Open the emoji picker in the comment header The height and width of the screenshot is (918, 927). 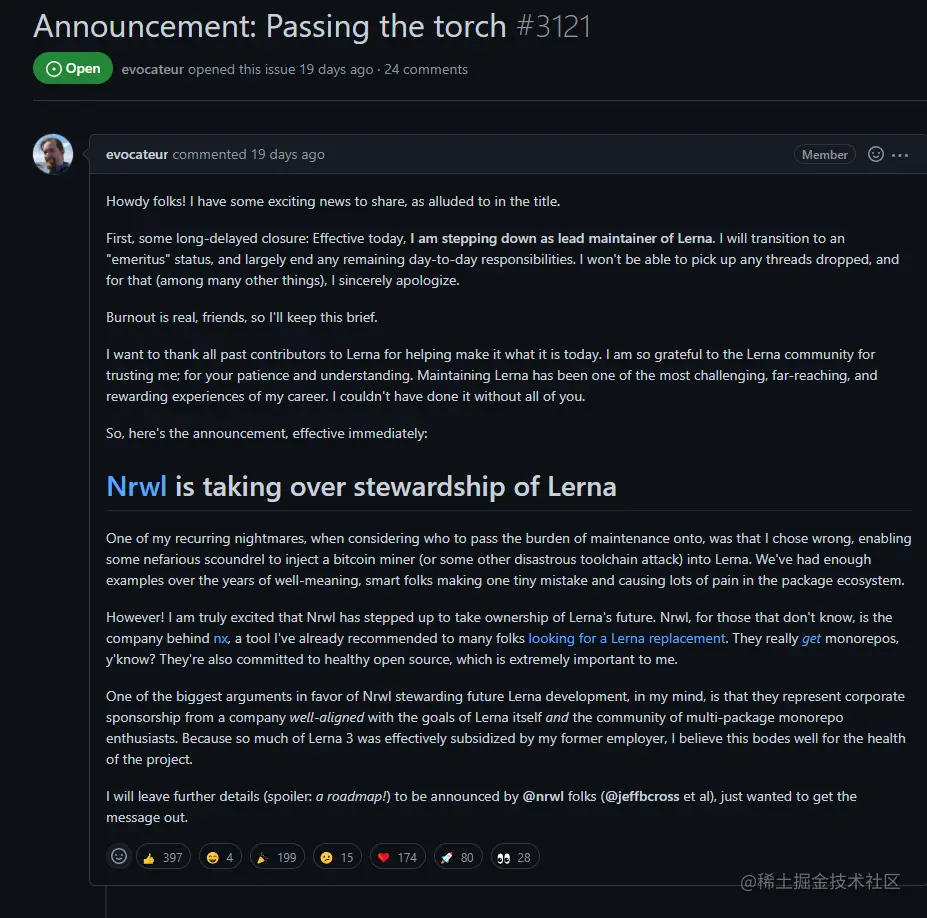[x=876, y=155]
